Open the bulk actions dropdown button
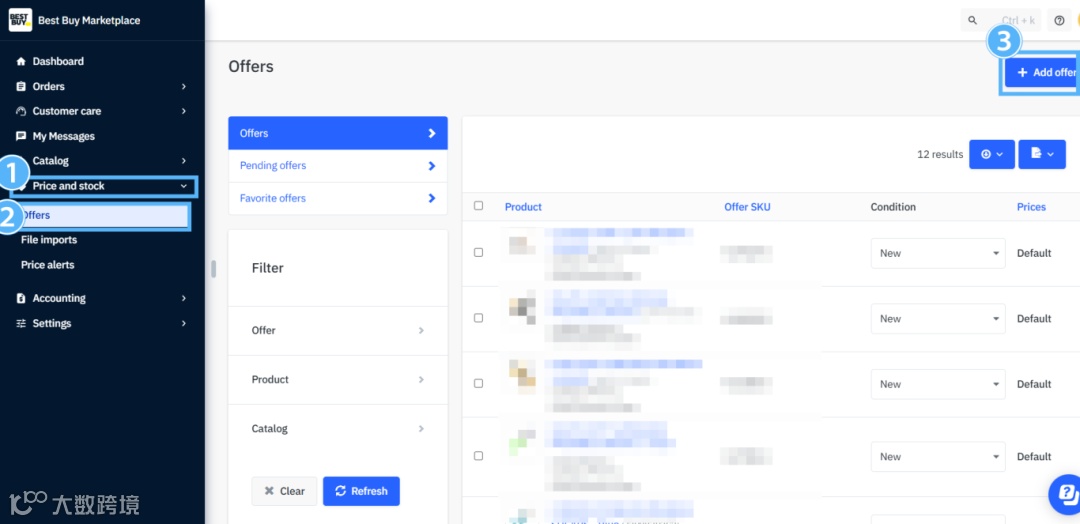Screen dimensions: 1080x524 992,154
